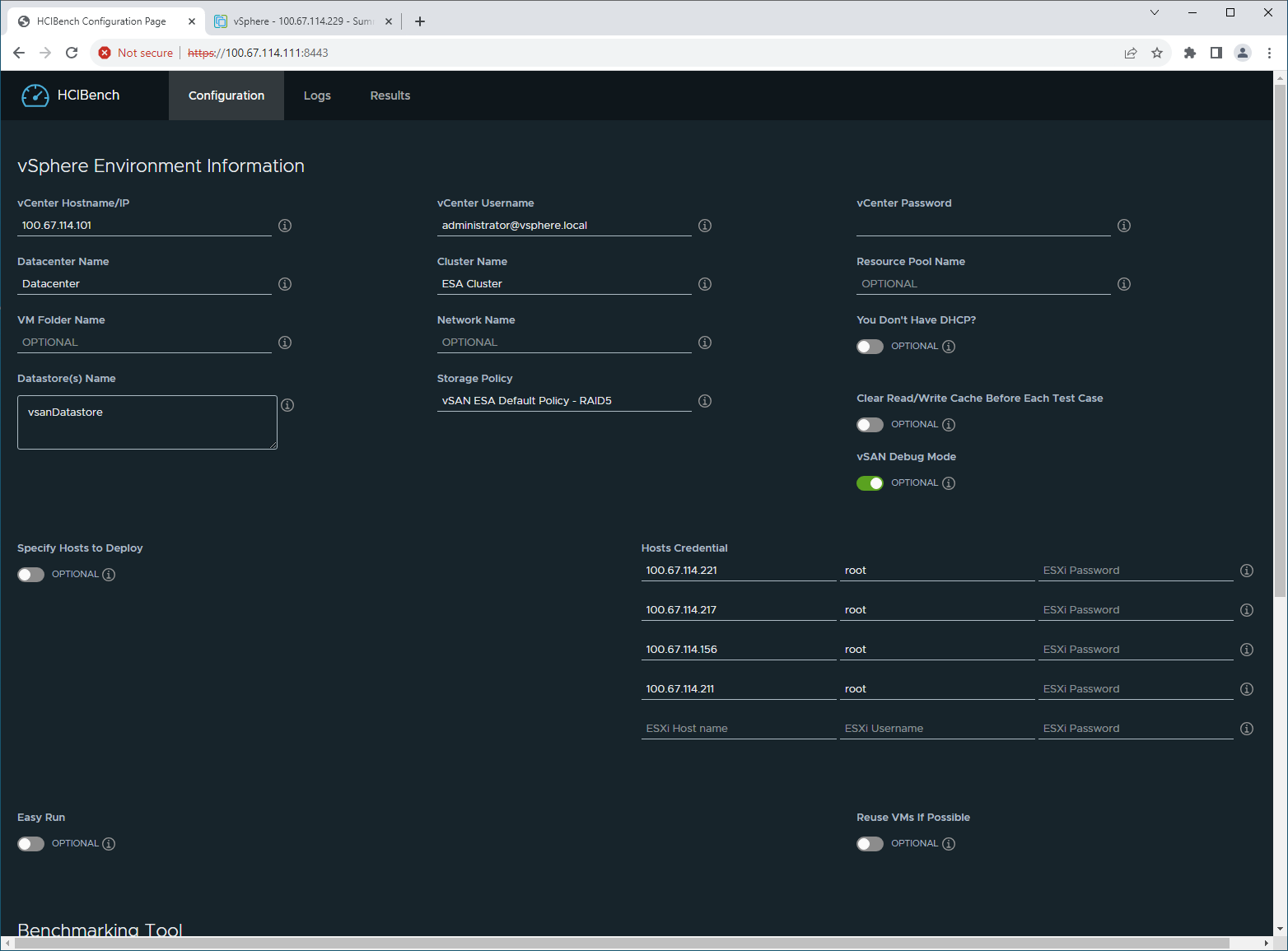1288x951 pixels.
Task: Click the horizontal page scrollbar thumb
Action: 622,944
